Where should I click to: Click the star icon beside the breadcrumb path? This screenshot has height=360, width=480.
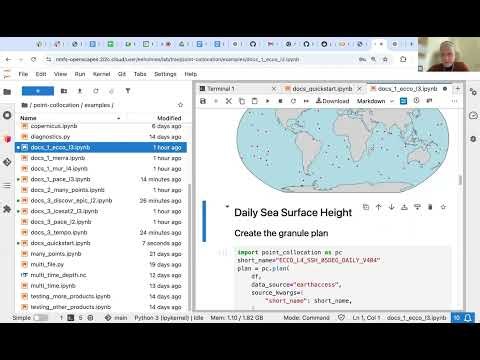[x=180, y=105]
